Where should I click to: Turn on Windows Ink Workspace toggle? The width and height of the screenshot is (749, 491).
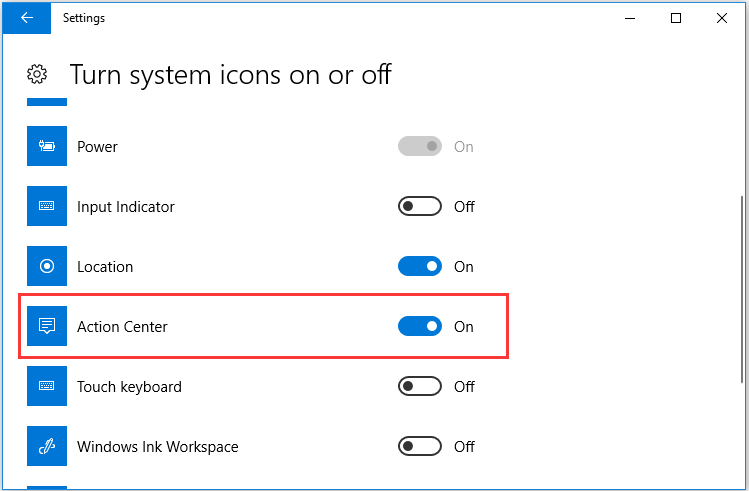[x=420, y=446]
